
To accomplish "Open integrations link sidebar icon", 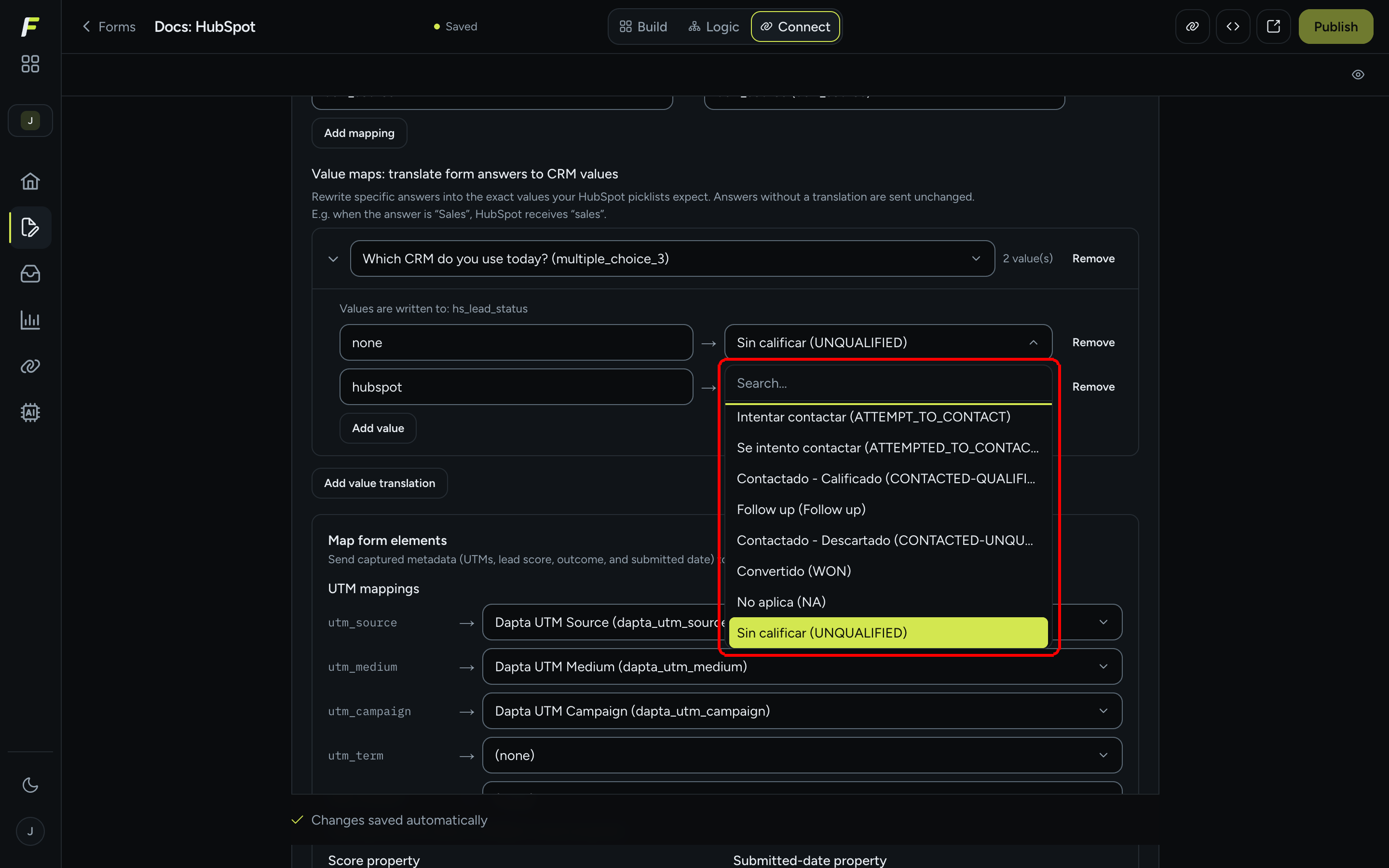I will coord(30,366).
